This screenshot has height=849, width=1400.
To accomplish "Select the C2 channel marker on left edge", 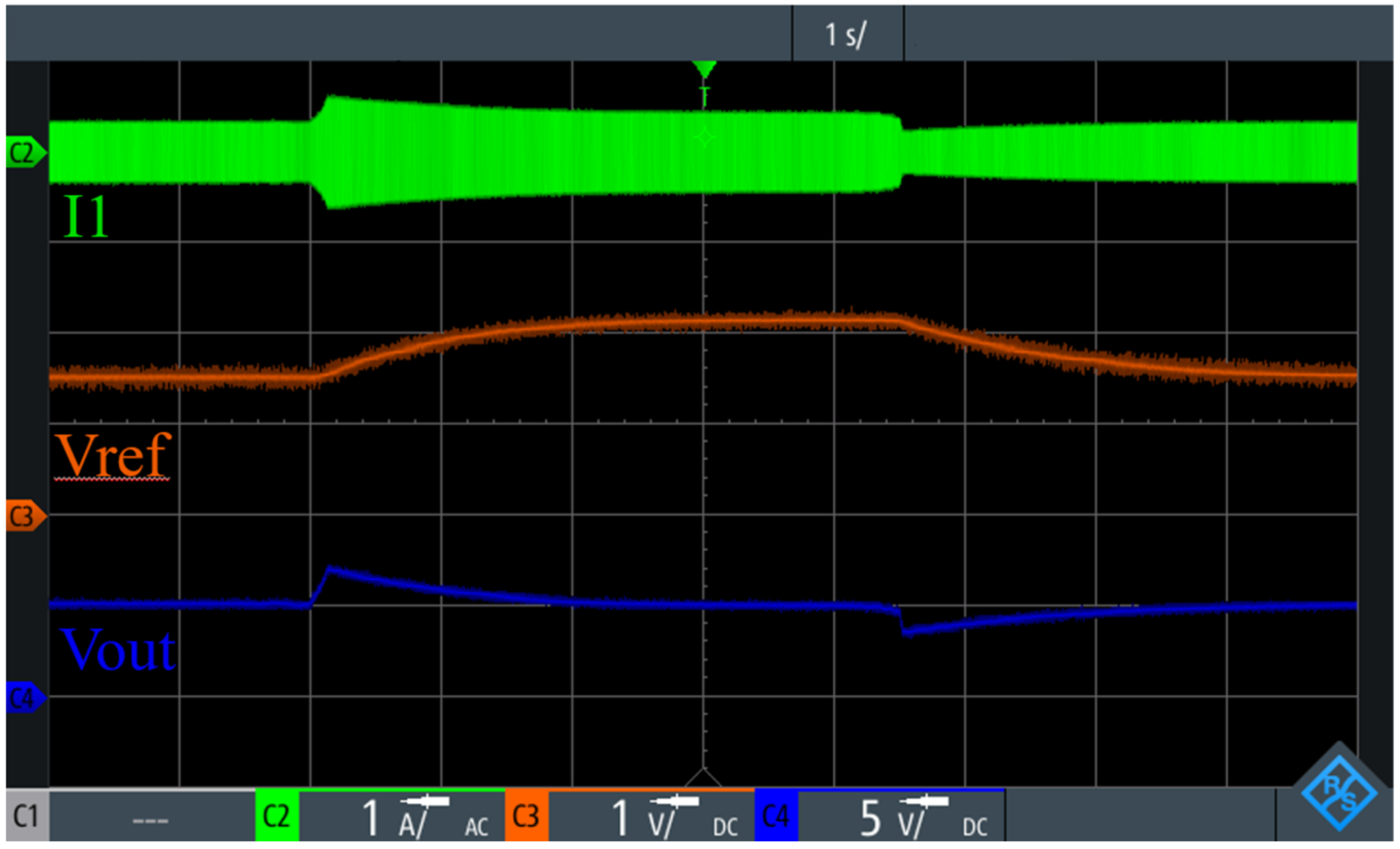I will 26,152.
